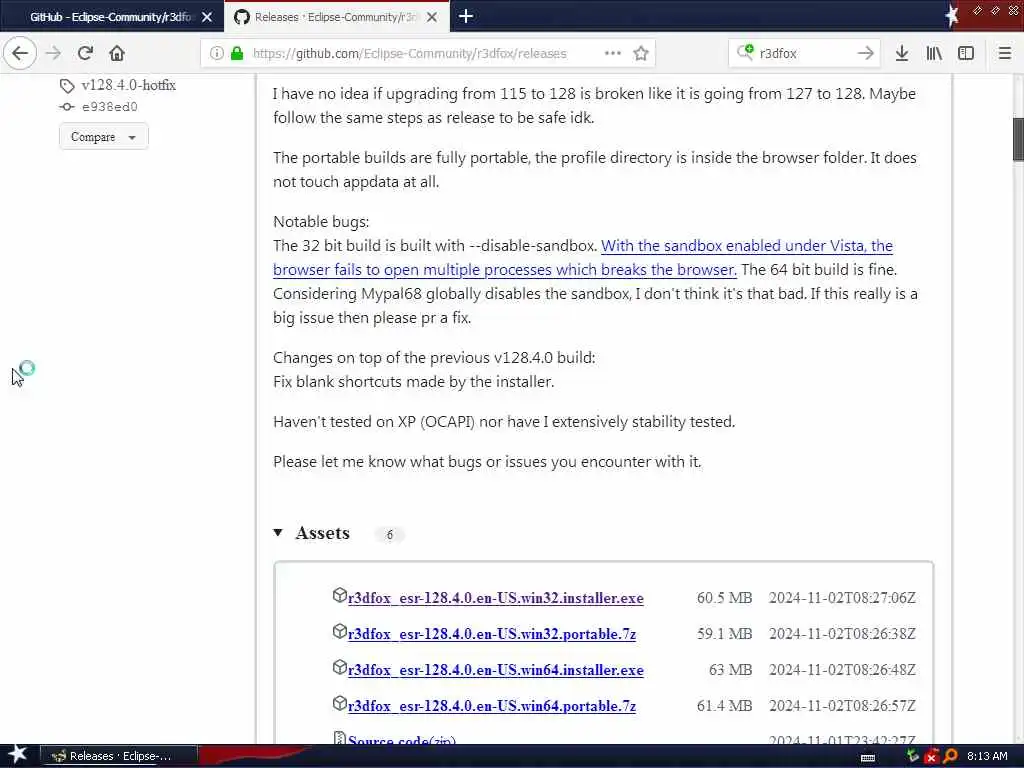Click the 60.5 MB file size
Screen dimensions: 1024x768
tap(724, 598)
